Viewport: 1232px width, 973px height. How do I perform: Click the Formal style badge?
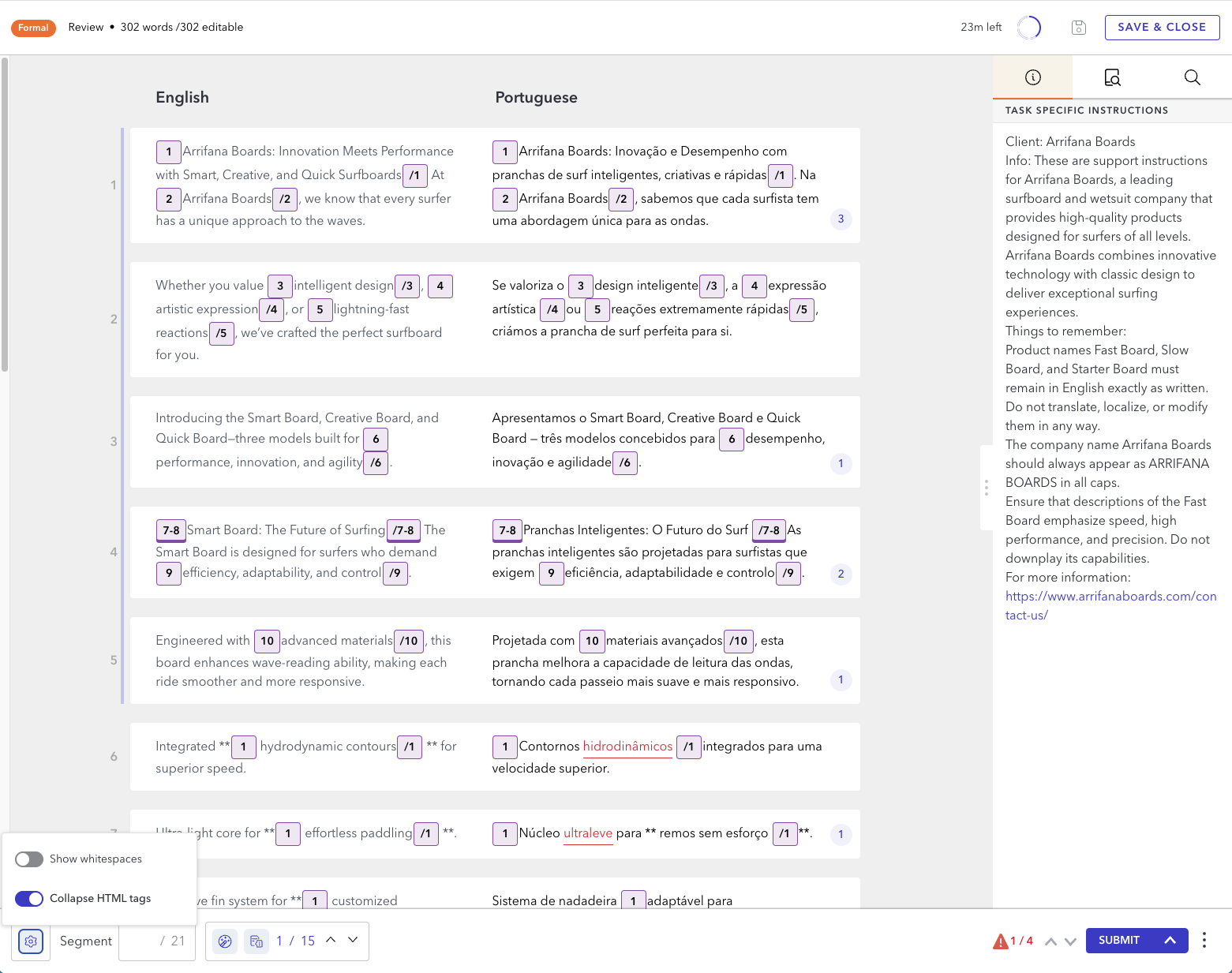tap(33, 28)
